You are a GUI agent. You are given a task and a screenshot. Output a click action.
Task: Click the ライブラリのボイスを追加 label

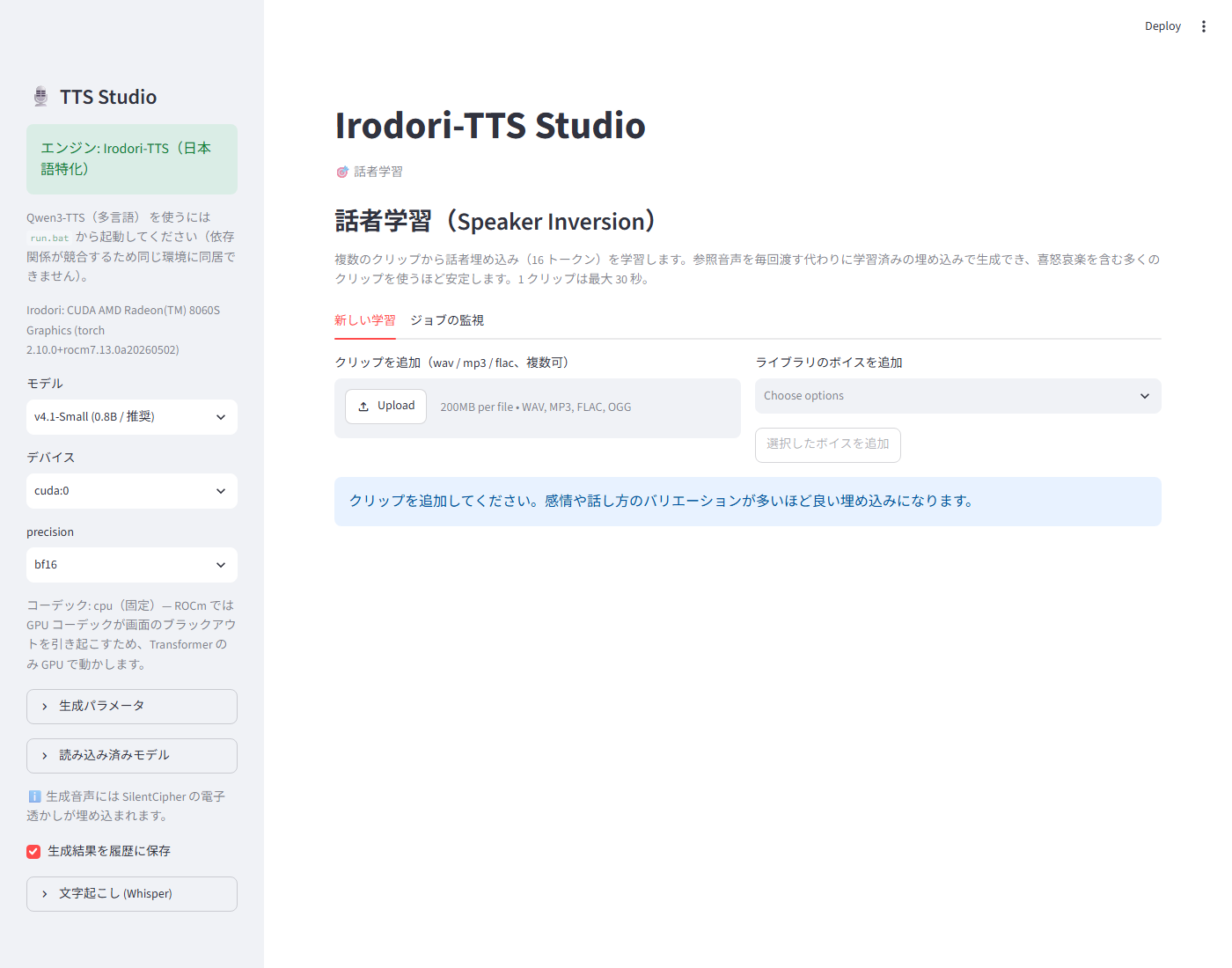(829, 363)
